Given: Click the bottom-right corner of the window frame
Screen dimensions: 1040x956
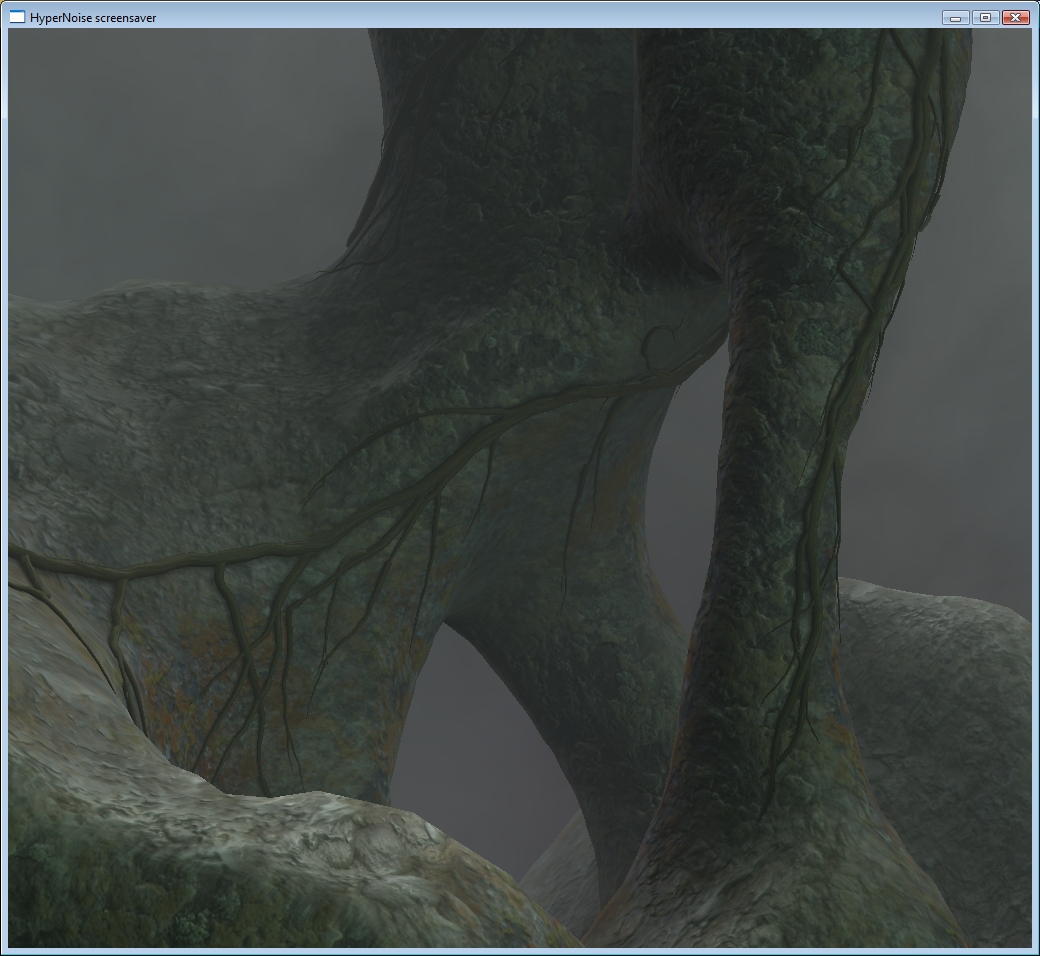Looking at the screenshot, I should [x=1034, y=950].
